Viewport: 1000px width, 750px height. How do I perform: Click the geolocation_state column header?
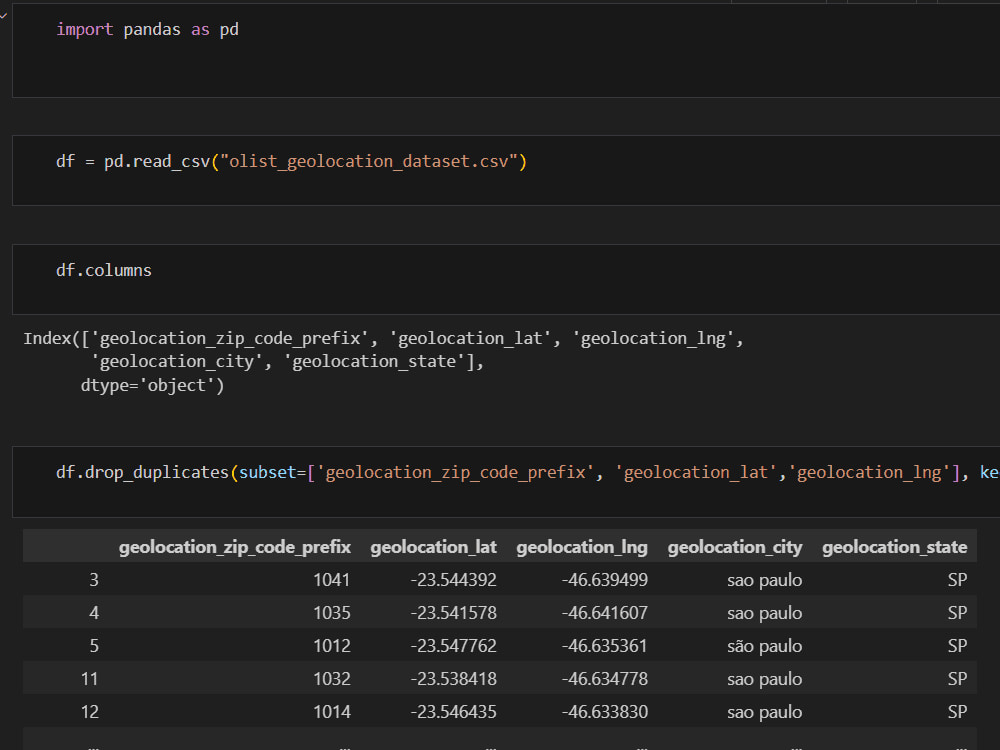pyautogui.click(x=894, y=547)
